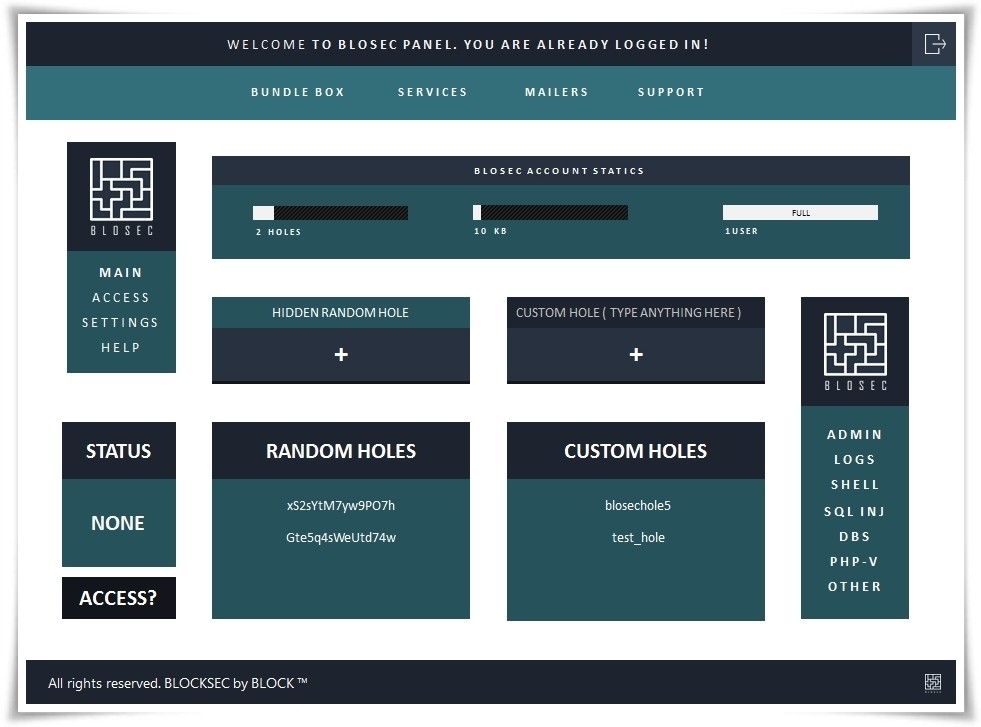This screenshot has height=727, width=981.
Task: Open Shell from the right sidebar
Action: 854,485
